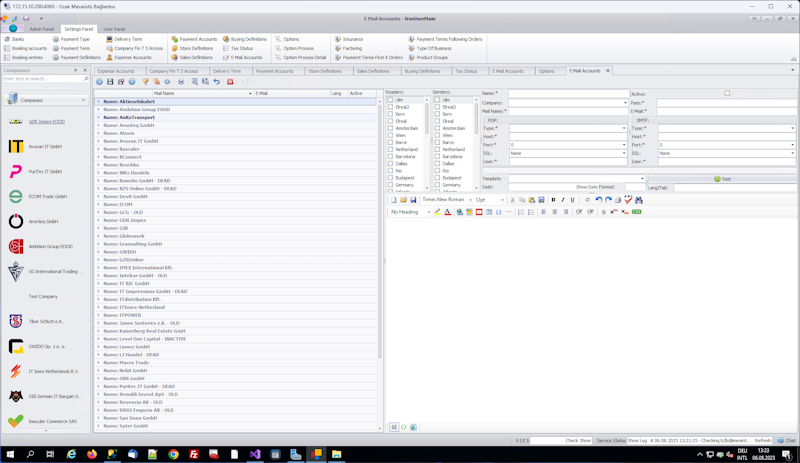This screenshot has height=463, width=800.
Task: Click the Test button
Action: click(x=722, y=179)
